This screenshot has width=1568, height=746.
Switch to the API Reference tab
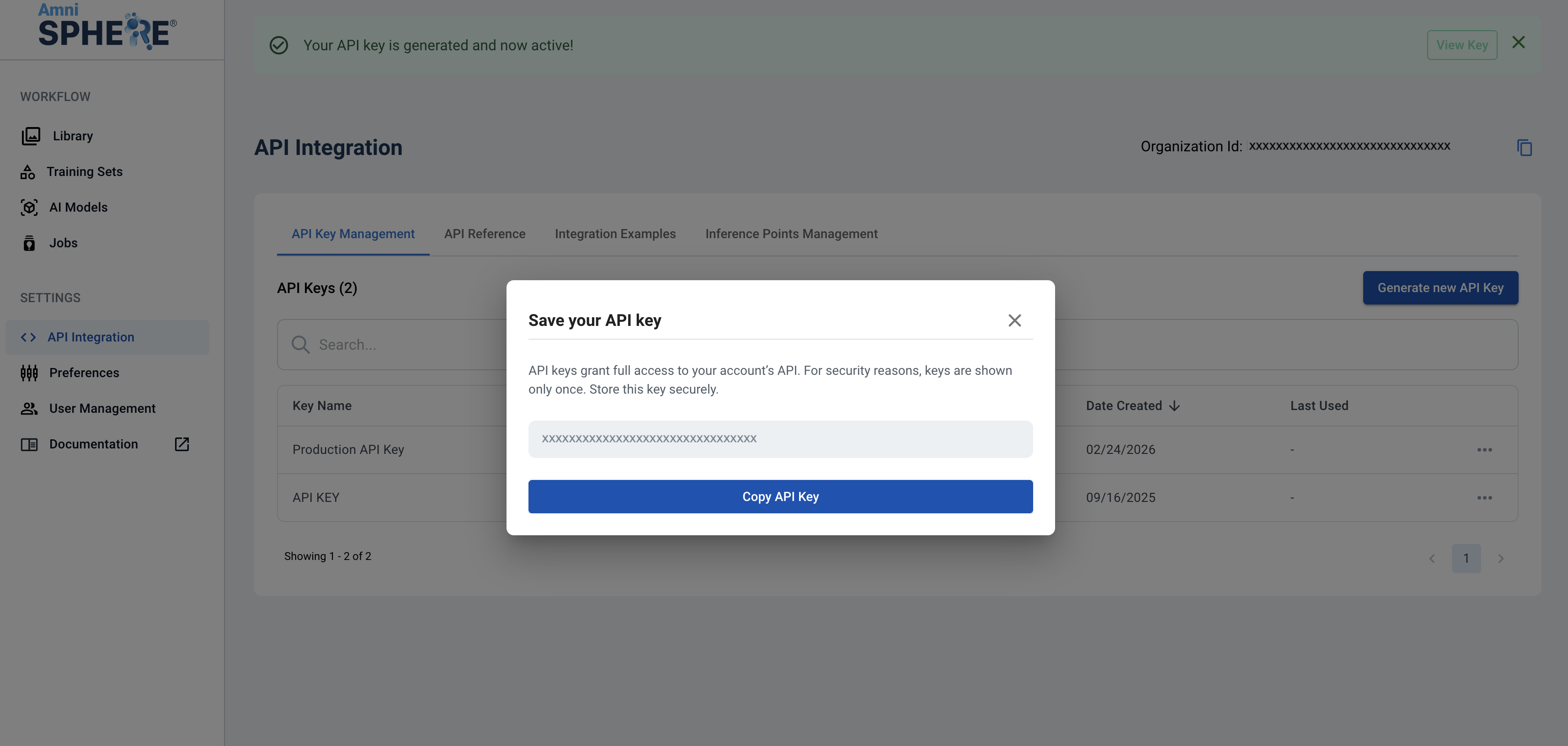pos(484,234)
